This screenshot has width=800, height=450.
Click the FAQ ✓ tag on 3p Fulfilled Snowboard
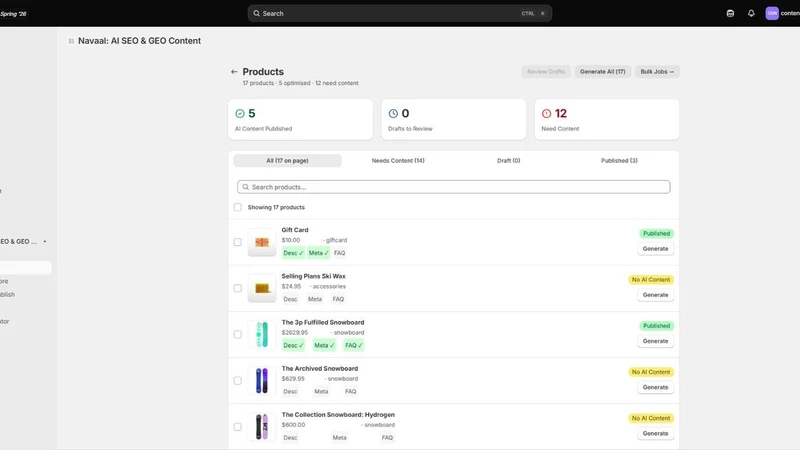[x=354, y=345]
